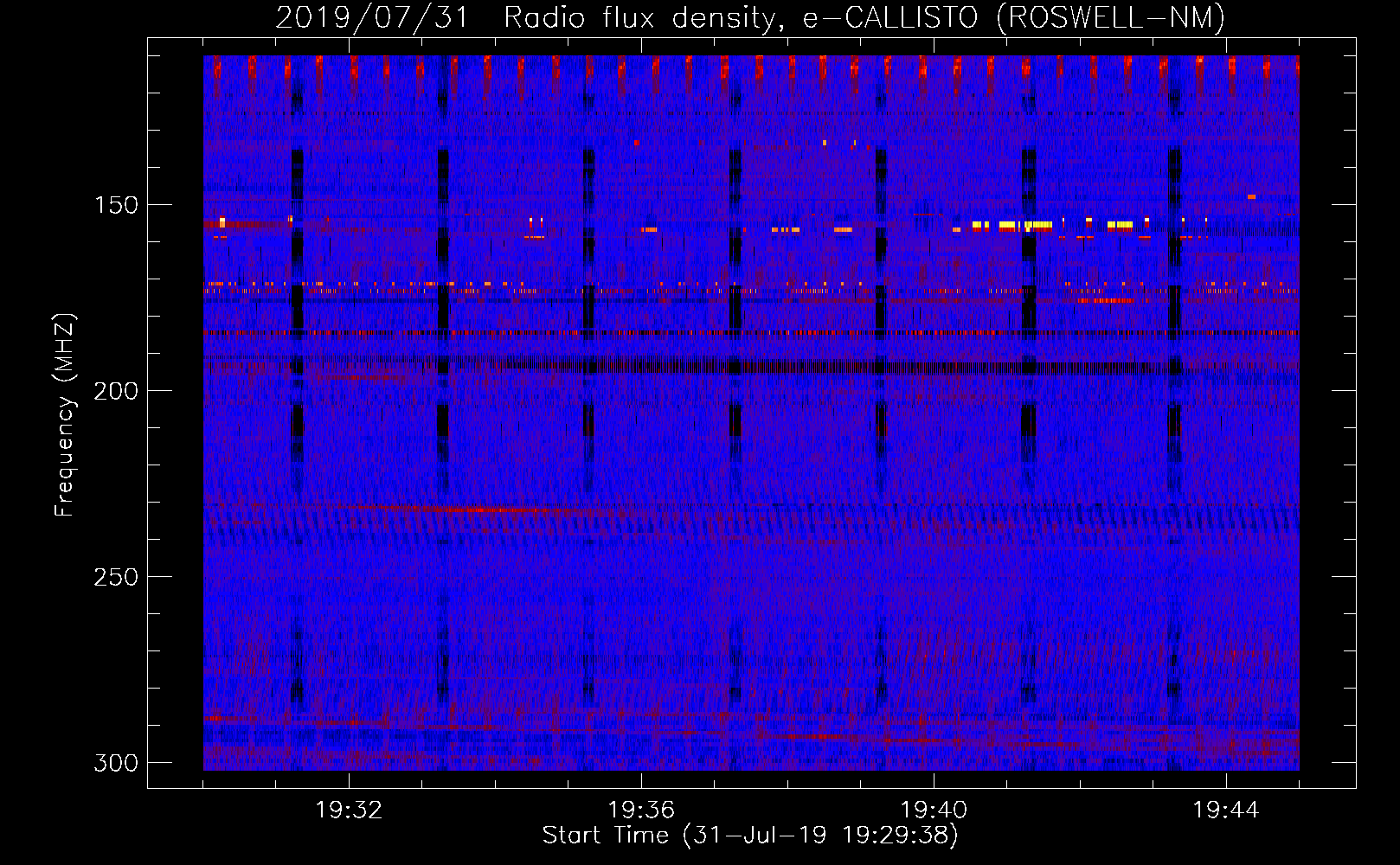Select the 150 frequency tick label

pyautogui.click(x=116, y=205)
